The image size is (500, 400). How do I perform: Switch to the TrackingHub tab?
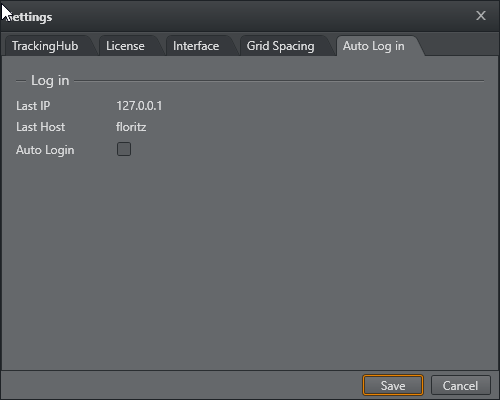(45, 46)
